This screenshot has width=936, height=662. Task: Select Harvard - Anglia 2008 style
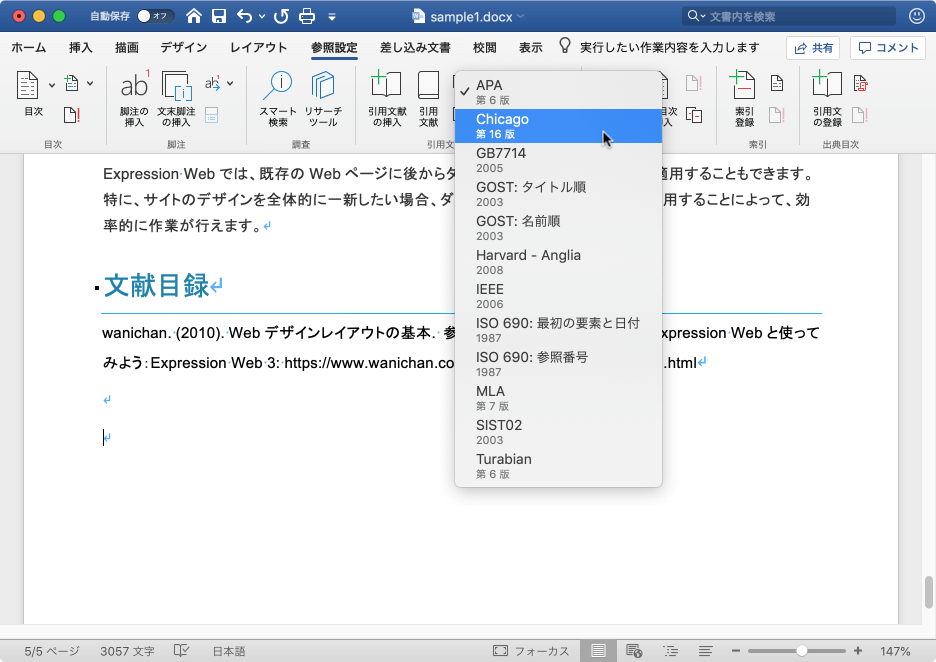tap(558, 262)
